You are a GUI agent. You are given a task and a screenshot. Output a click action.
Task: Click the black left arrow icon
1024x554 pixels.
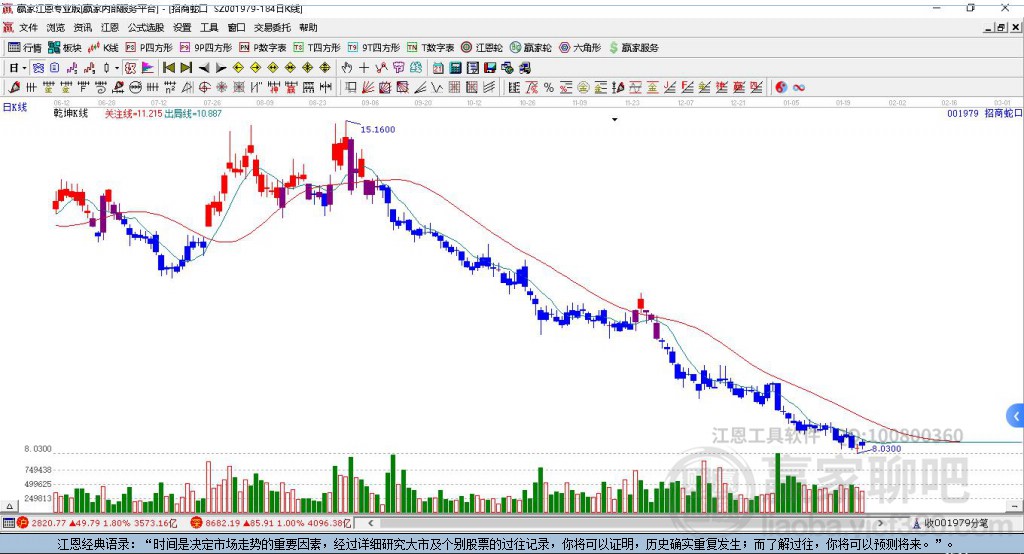(204, 68)
